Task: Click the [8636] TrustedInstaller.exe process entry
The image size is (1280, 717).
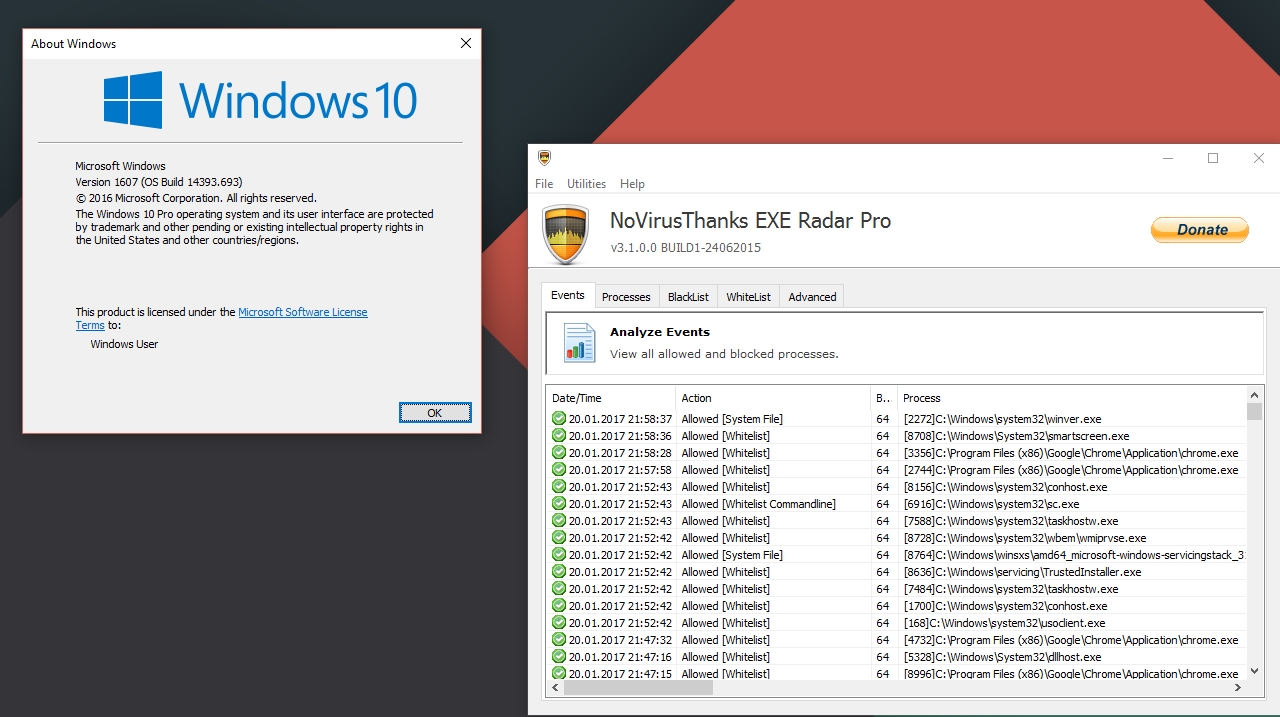Action: pos(1022,572)
